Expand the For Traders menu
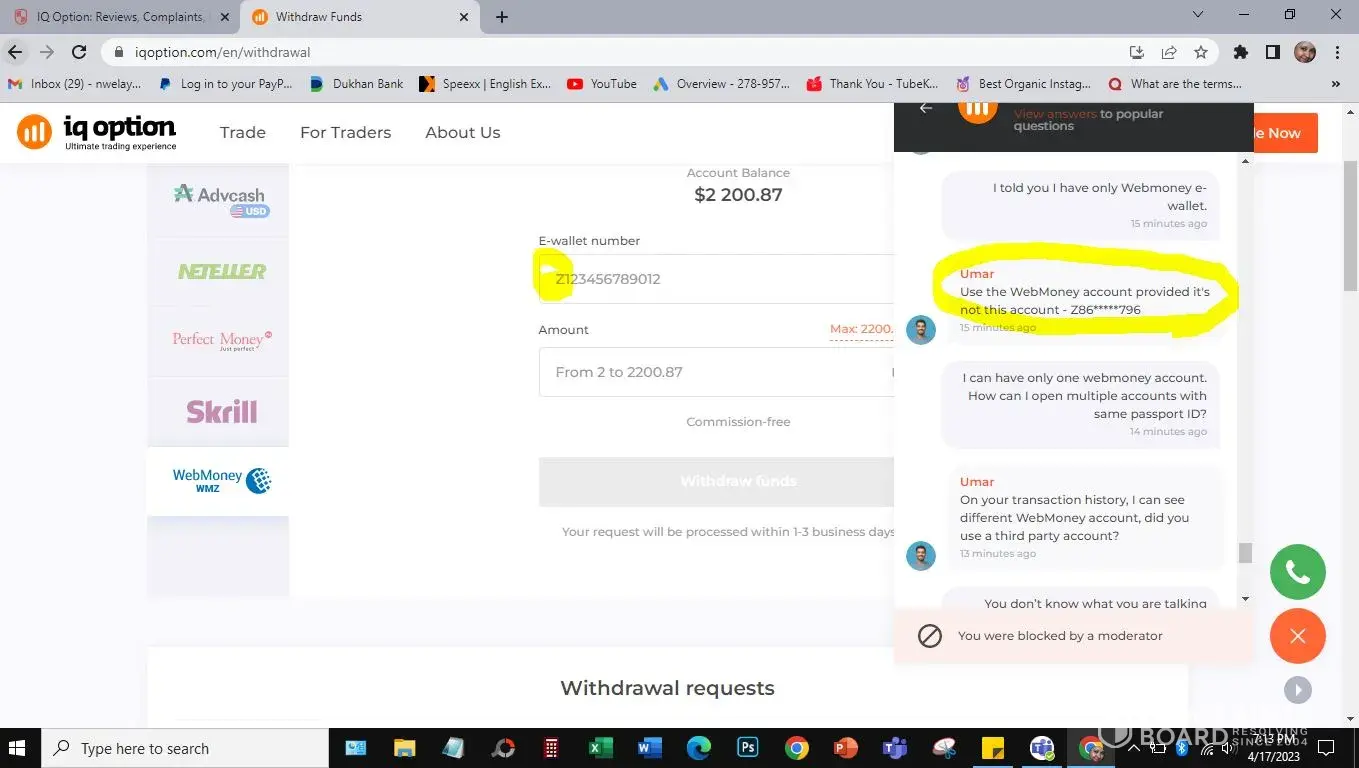 click(x=345, y=132)
